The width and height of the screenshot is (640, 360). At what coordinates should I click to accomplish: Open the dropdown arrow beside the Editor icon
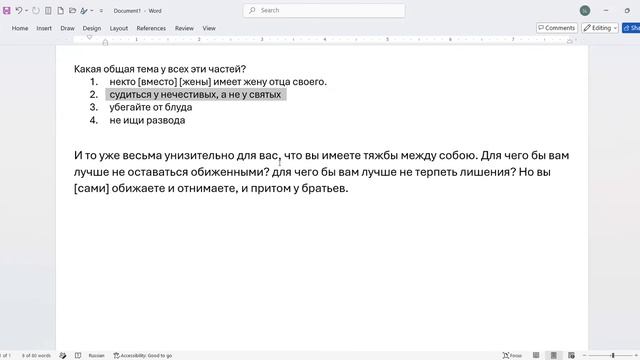92,11
